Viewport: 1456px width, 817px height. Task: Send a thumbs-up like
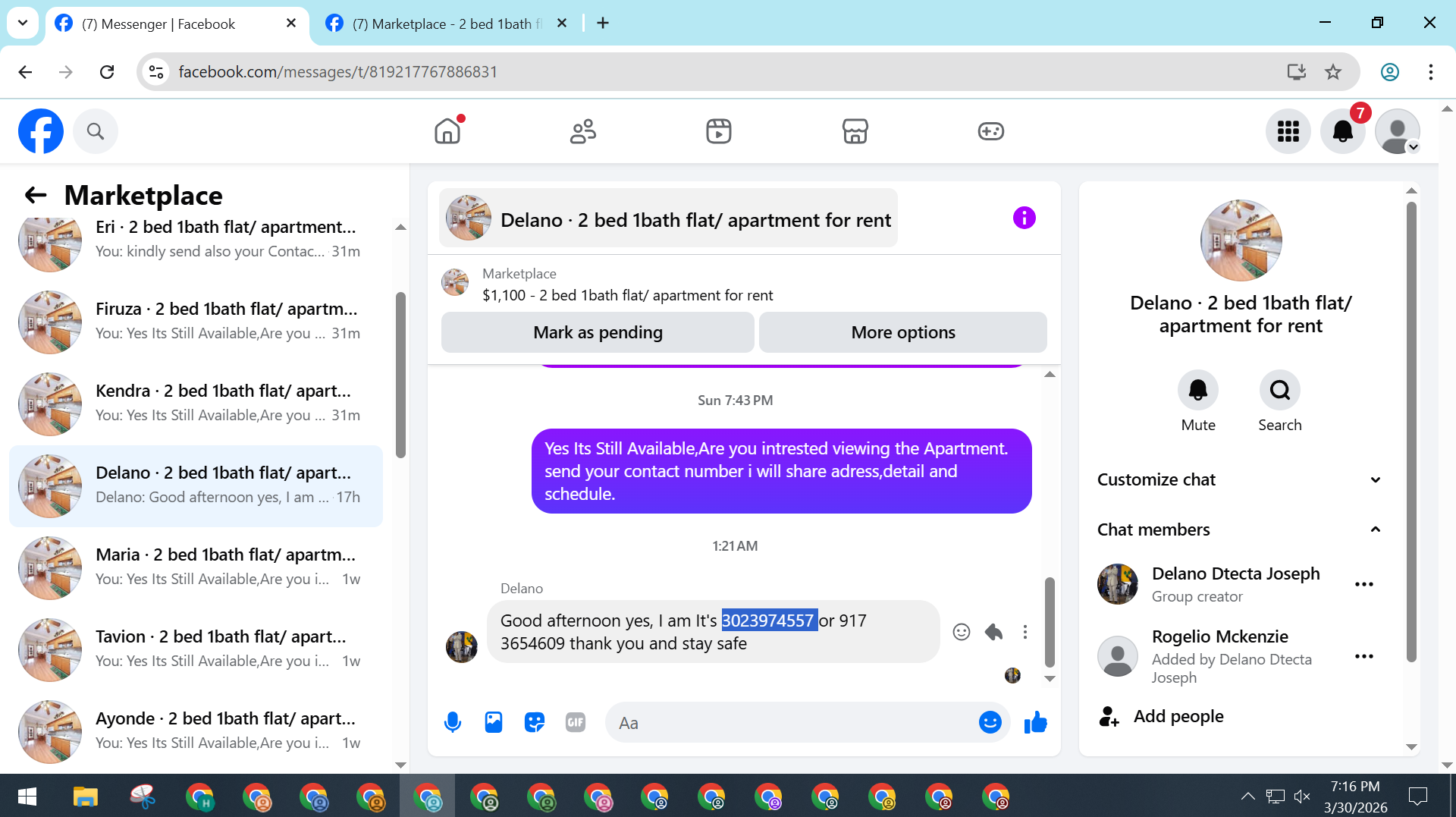pos(1035,722)
